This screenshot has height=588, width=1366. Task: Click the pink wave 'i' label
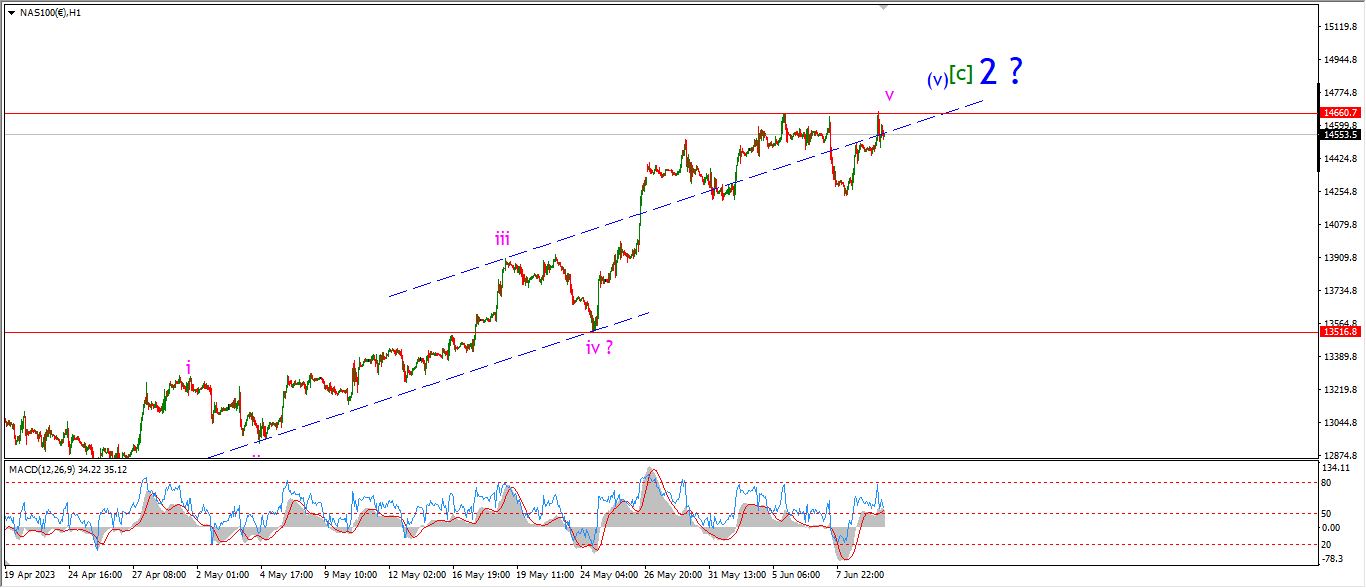(x=188, y=367)
